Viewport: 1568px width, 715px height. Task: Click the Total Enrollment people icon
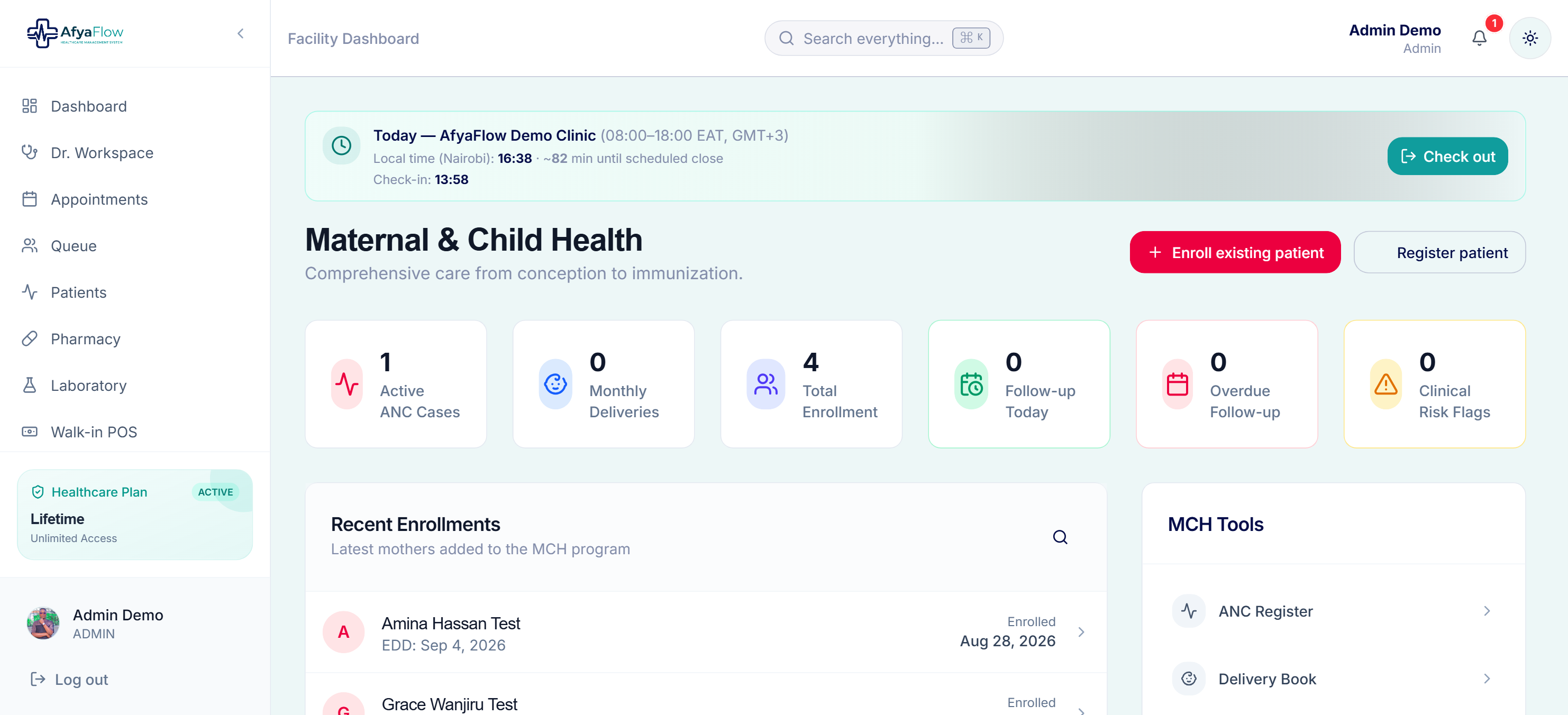tap(765, 384)
